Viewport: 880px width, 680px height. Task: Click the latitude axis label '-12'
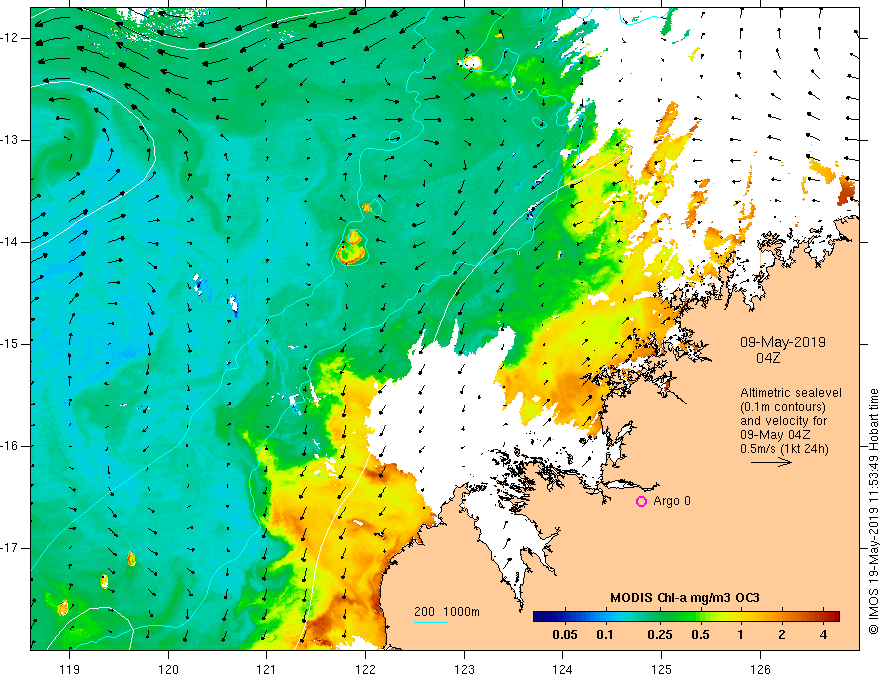[x=11, y=38]
